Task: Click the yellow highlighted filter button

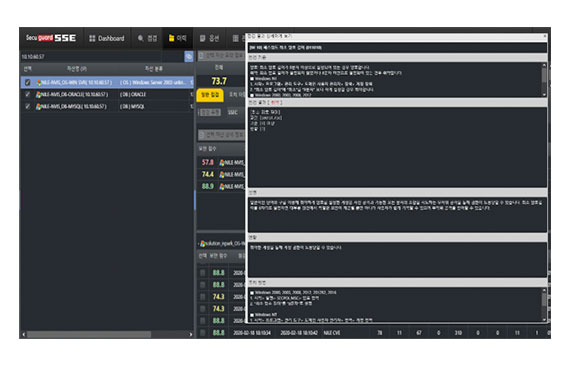Action: click(210, 95)
